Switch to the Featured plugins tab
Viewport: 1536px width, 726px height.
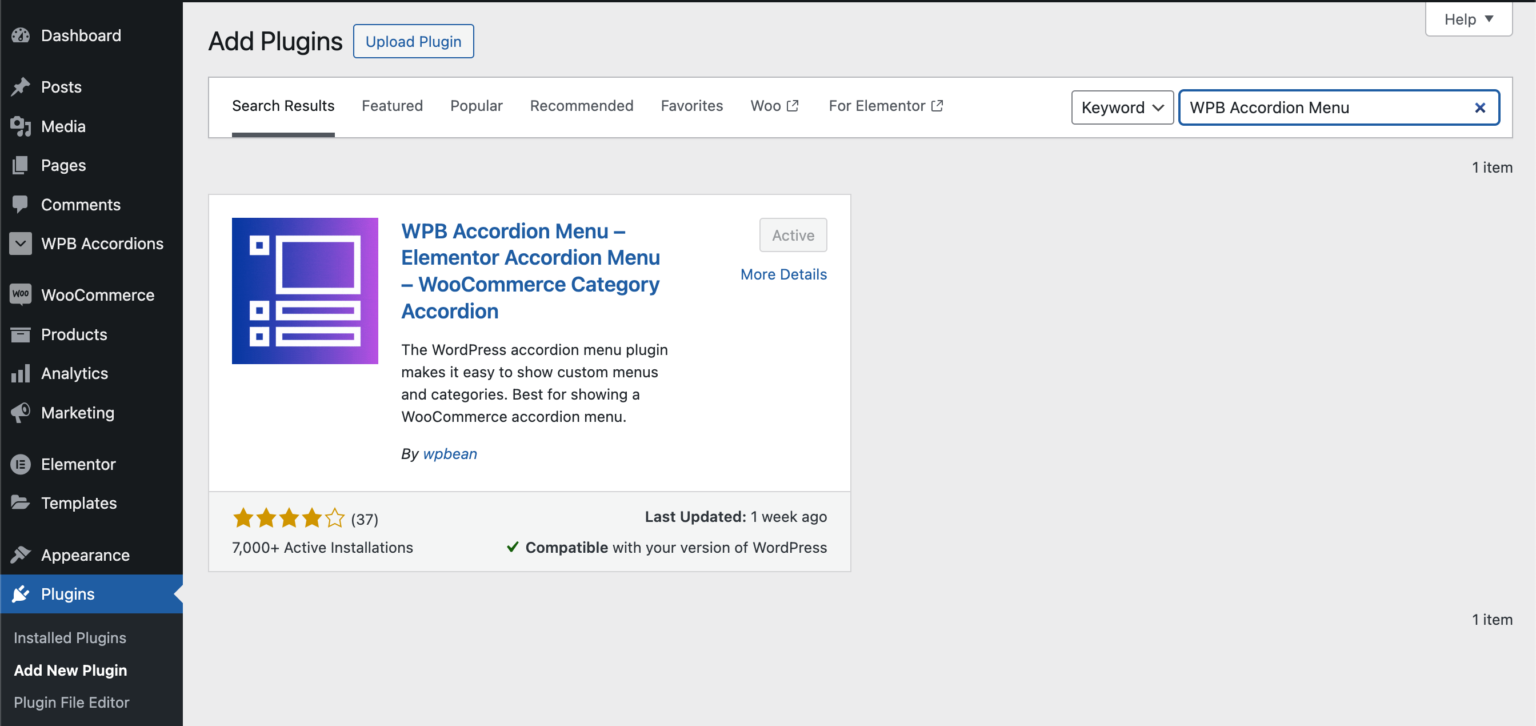point(392,105)
